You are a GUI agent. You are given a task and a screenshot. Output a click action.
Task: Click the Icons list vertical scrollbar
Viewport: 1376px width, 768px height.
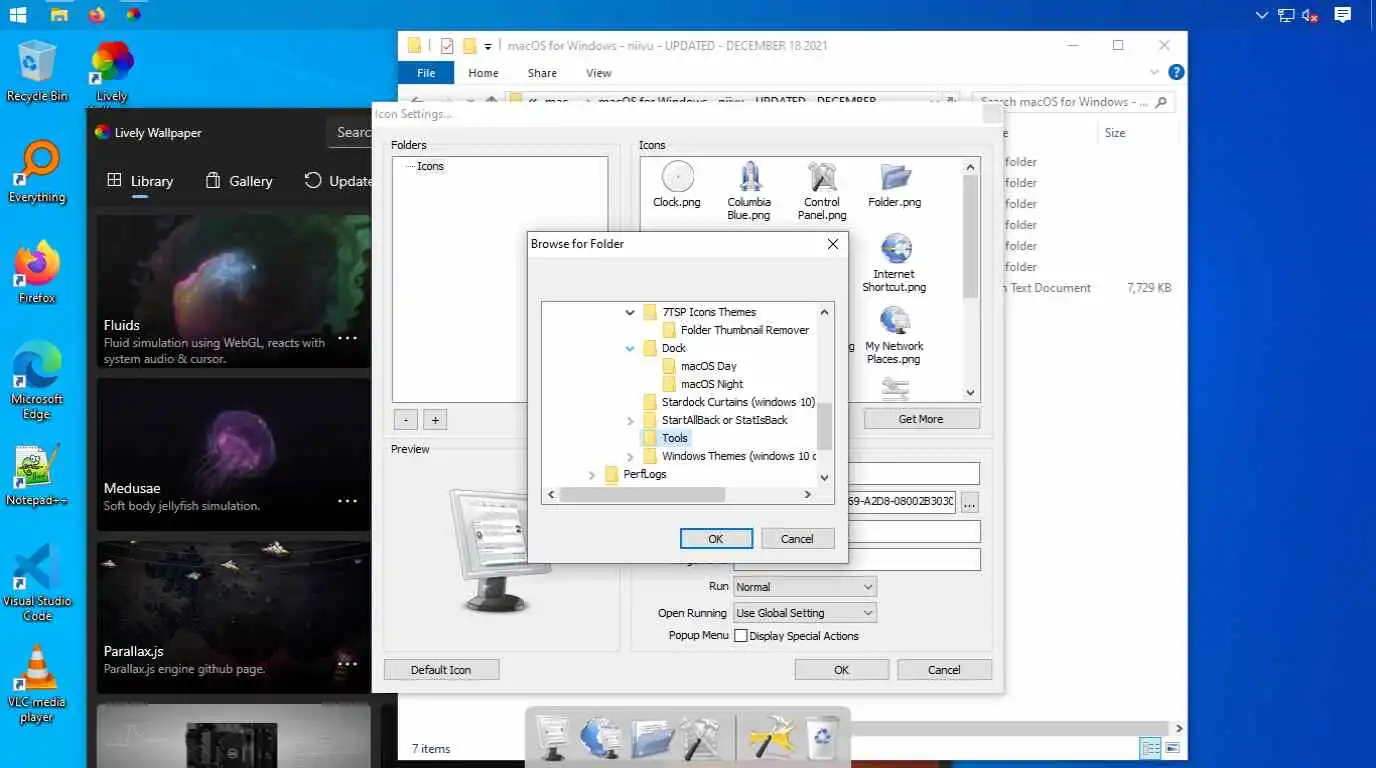tap(970, 280)
